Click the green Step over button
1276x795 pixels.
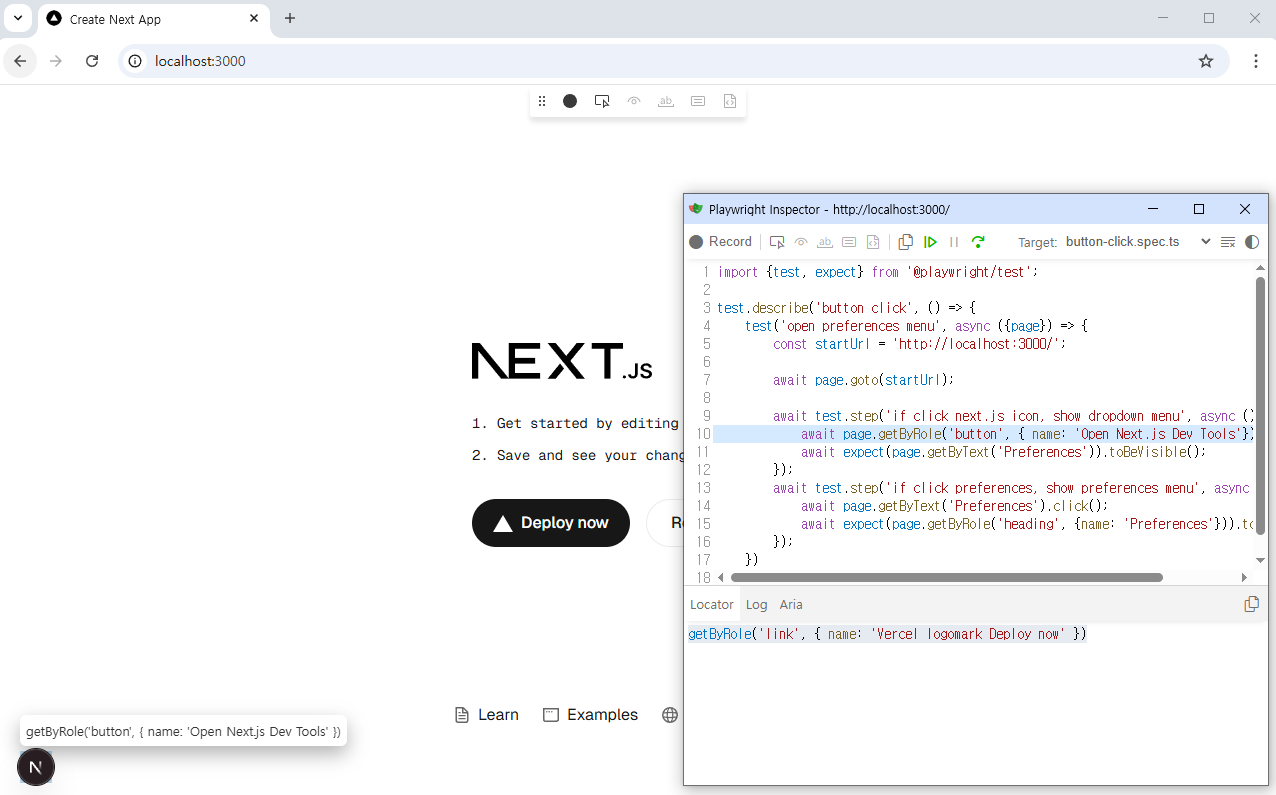[x=978, y=242]
